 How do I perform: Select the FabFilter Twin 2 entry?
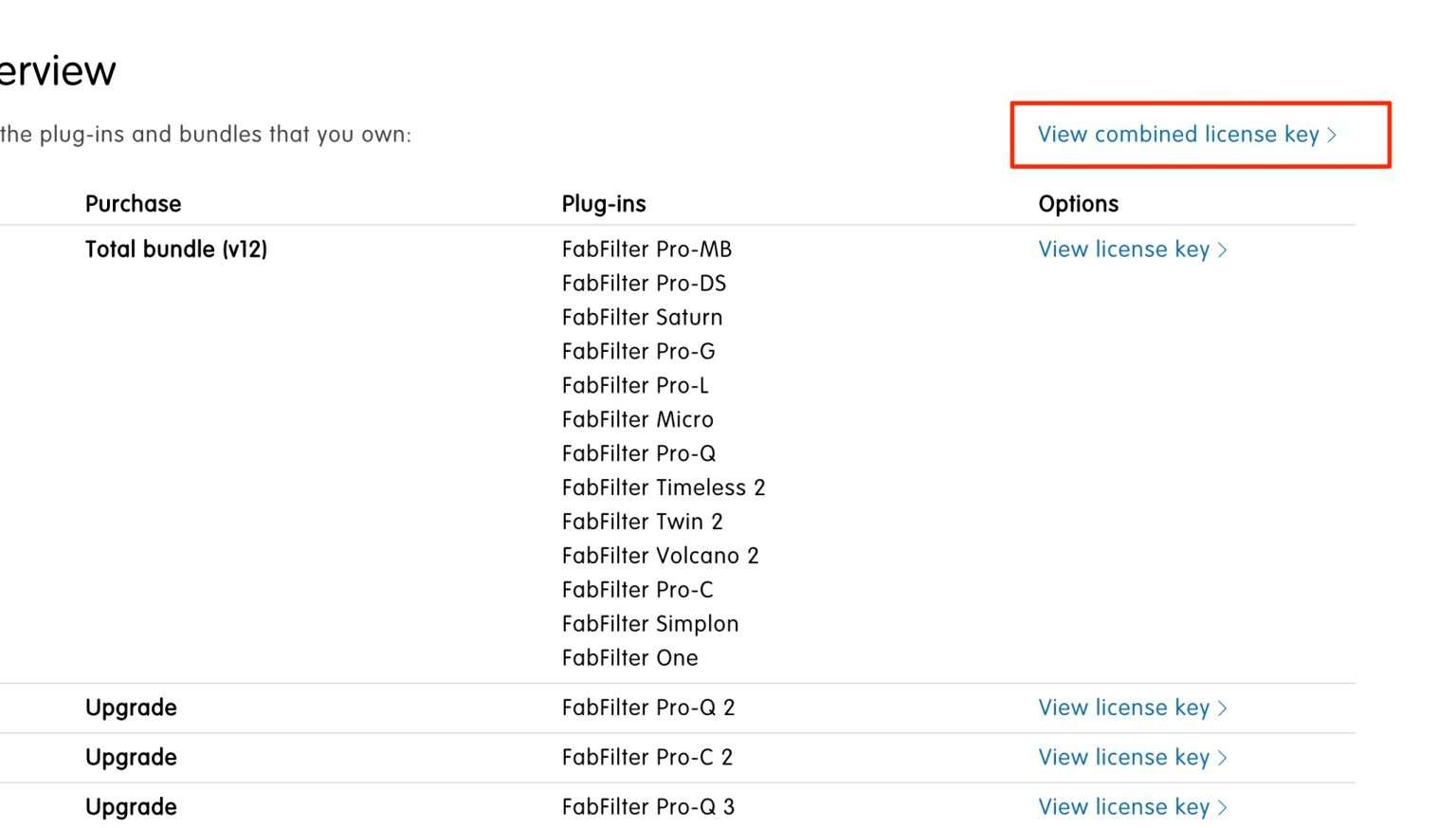pyautogui.click(x=642, y=522)
